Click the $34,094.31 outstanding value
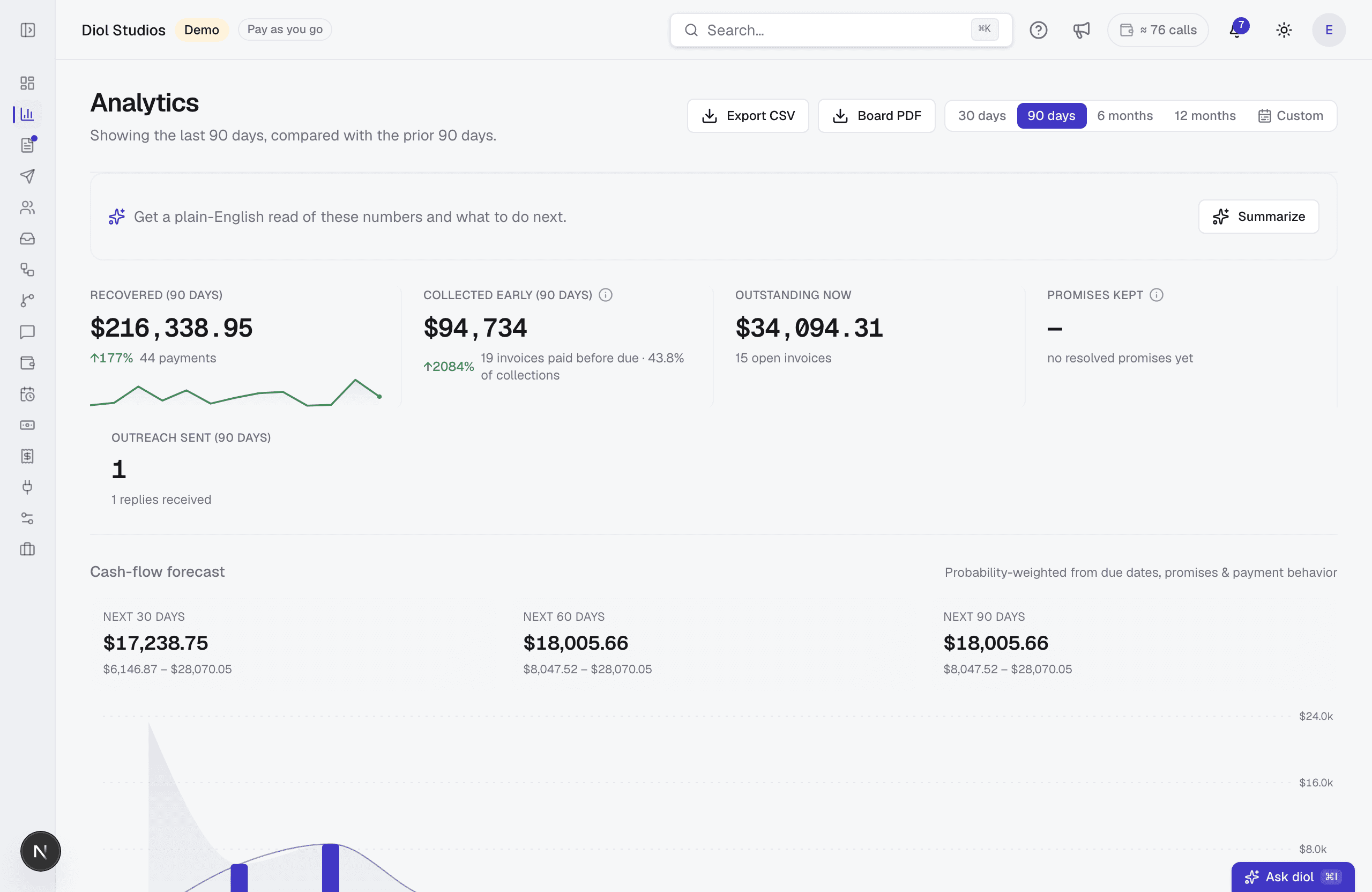Screen dimensions: 1372x892 coord(809,328)
